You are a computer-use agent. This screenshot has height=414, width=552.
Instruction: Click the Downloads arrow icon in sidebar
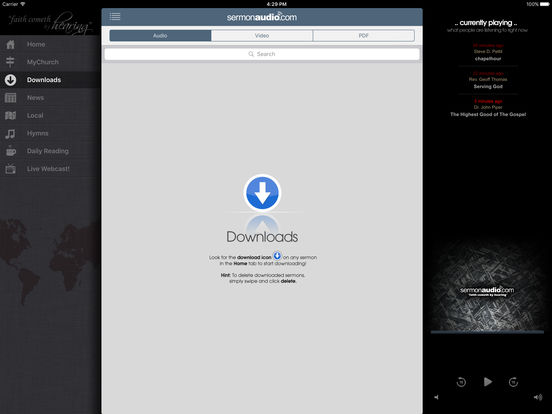tap(10, 80)
